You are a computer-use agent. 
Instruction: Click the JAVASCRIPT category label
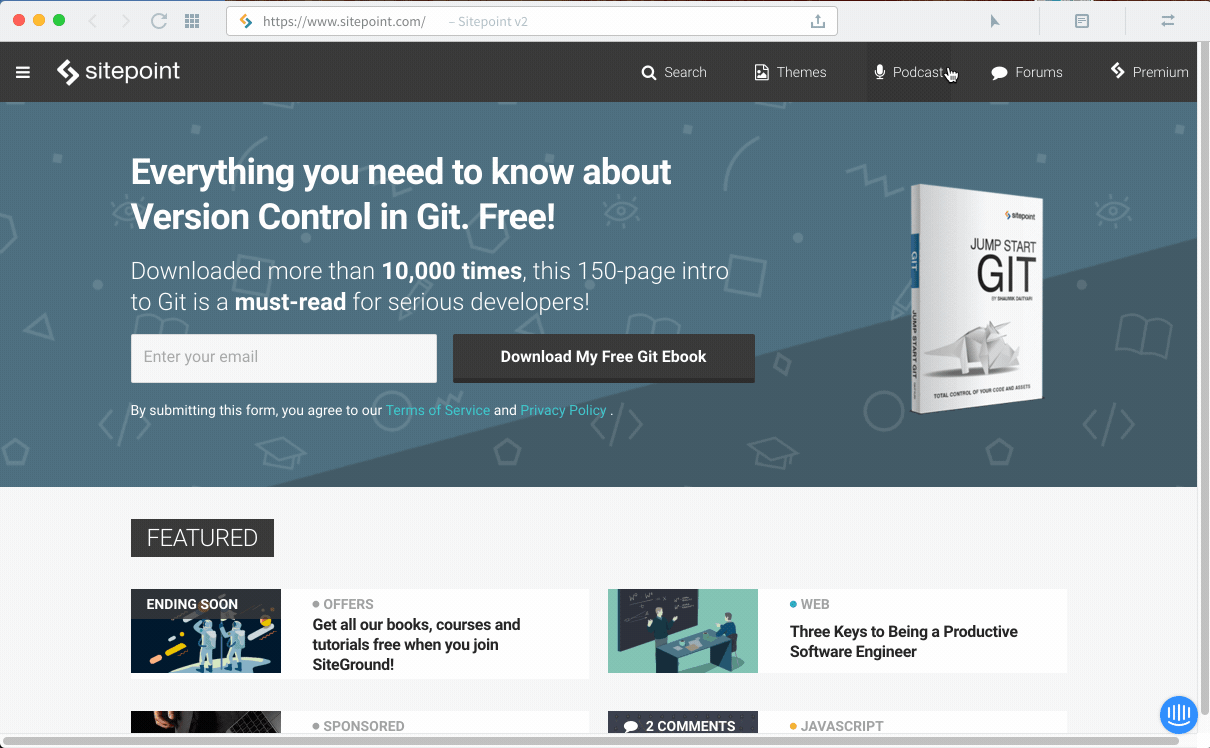coord(842,726)
